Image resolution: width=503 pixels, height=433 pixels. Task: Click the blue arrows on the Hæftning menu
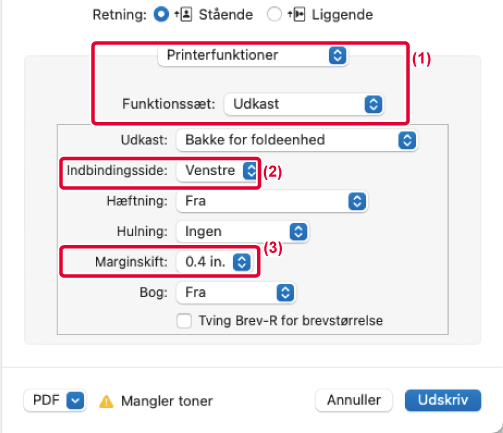(x=357, y=201)
